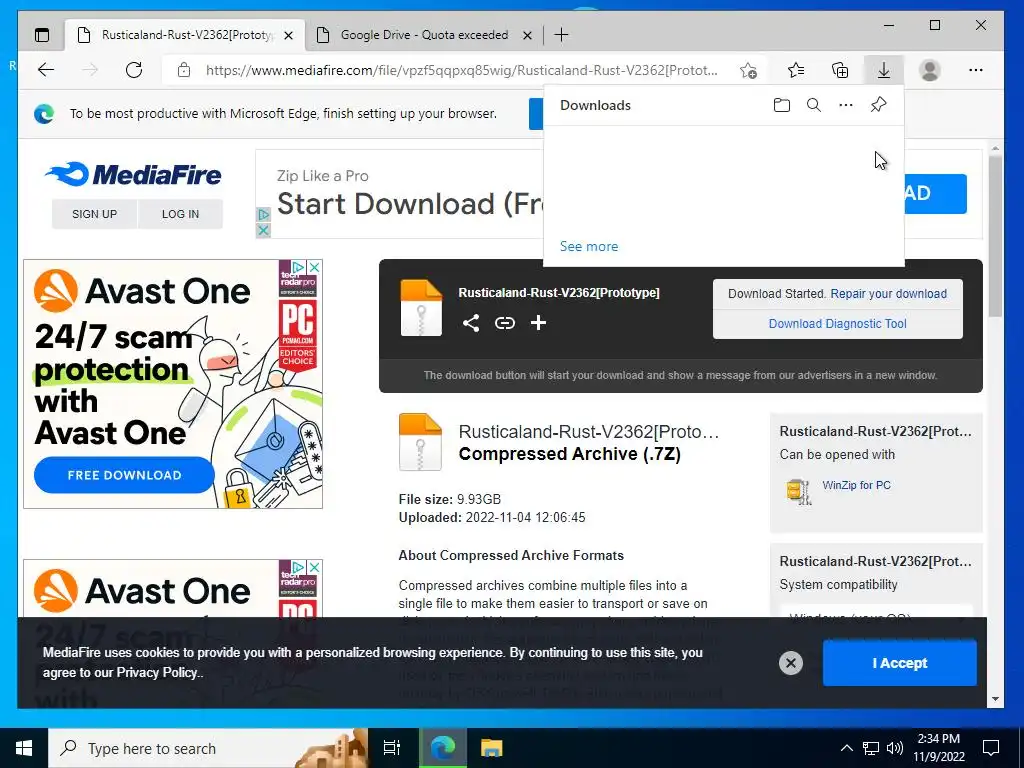Image resolution: width=1024 pixels, height=768 pixels.
Task: Click the address bar URL
Action: coord(461,70)
